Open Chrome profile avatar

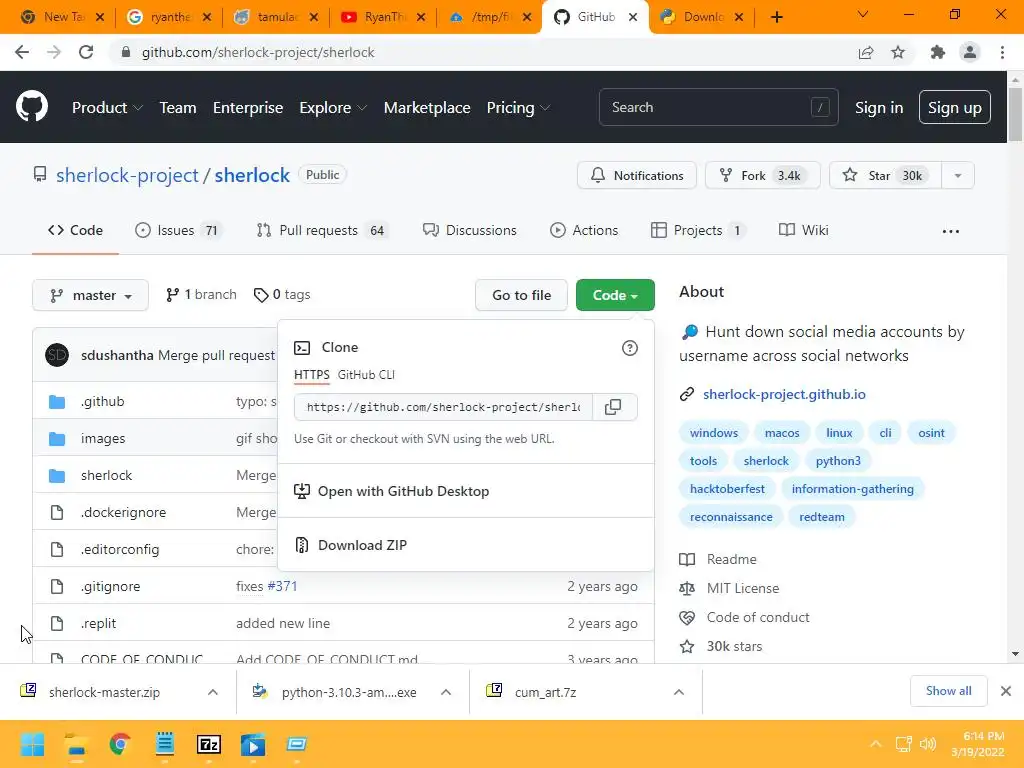click(970, 52)
